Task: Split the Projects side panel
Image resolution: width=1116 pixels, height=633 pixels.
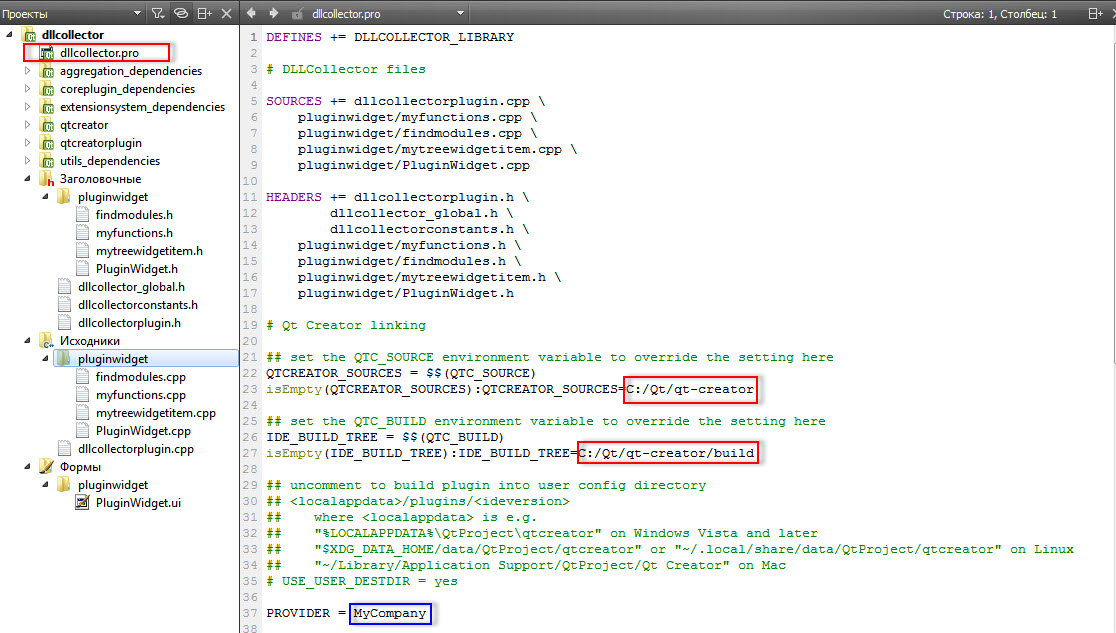Action: click(x=204, y=13)
